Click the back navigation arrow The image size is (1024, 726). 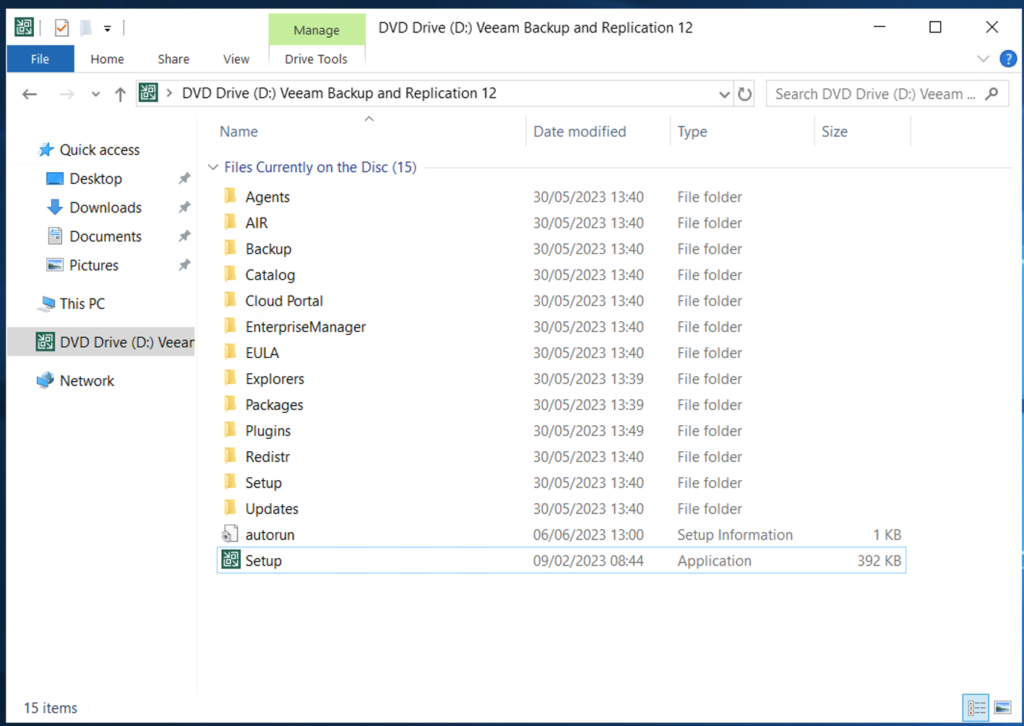(x=29, y=93)
